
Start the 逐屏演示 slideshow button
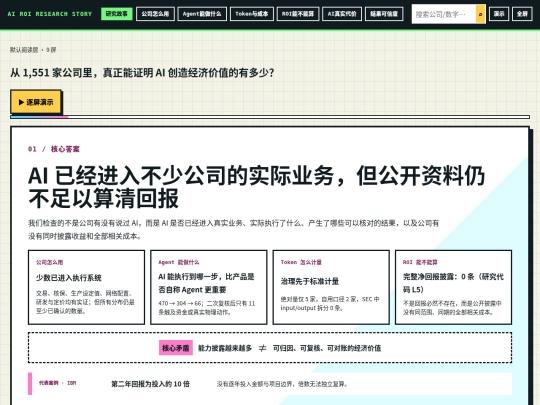[36, 102]
